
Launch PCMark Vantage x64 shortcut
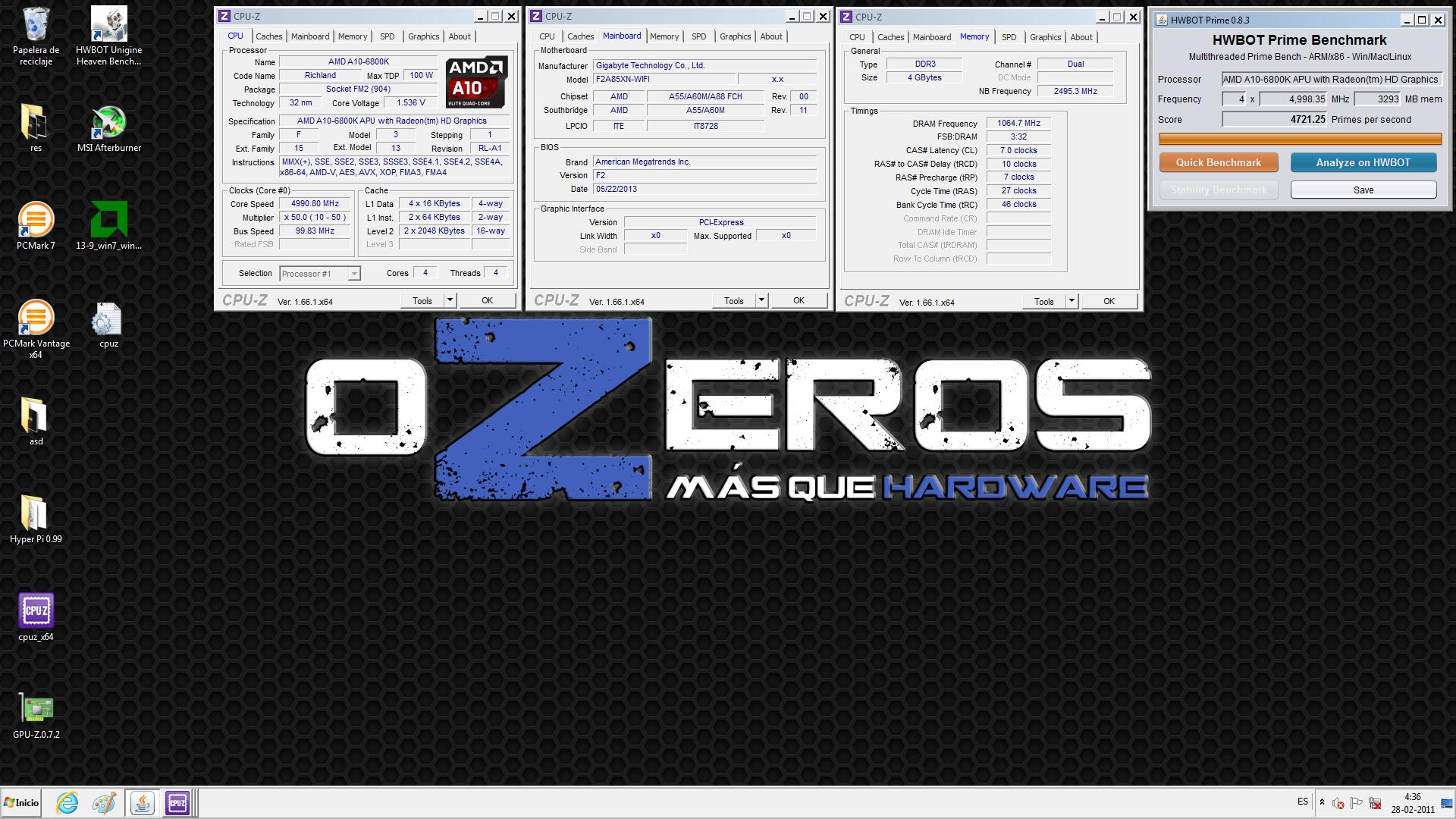pyautogui.click(x=36, y=328)
